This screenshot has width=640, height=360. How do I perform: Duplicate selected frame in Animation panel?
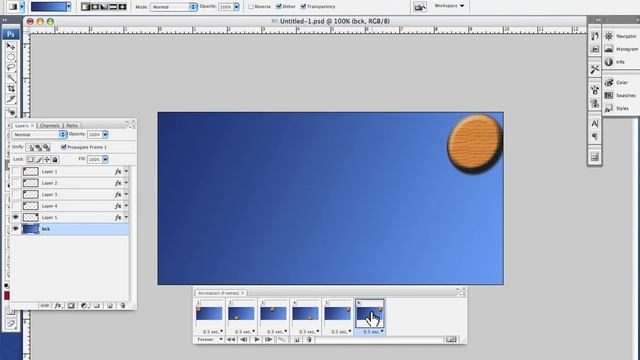[297, 339]
